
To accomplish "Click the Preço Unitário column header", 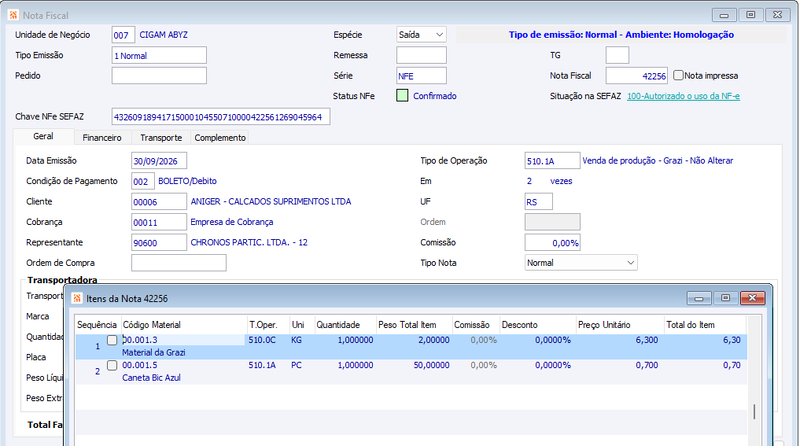I will click(620, 325).
